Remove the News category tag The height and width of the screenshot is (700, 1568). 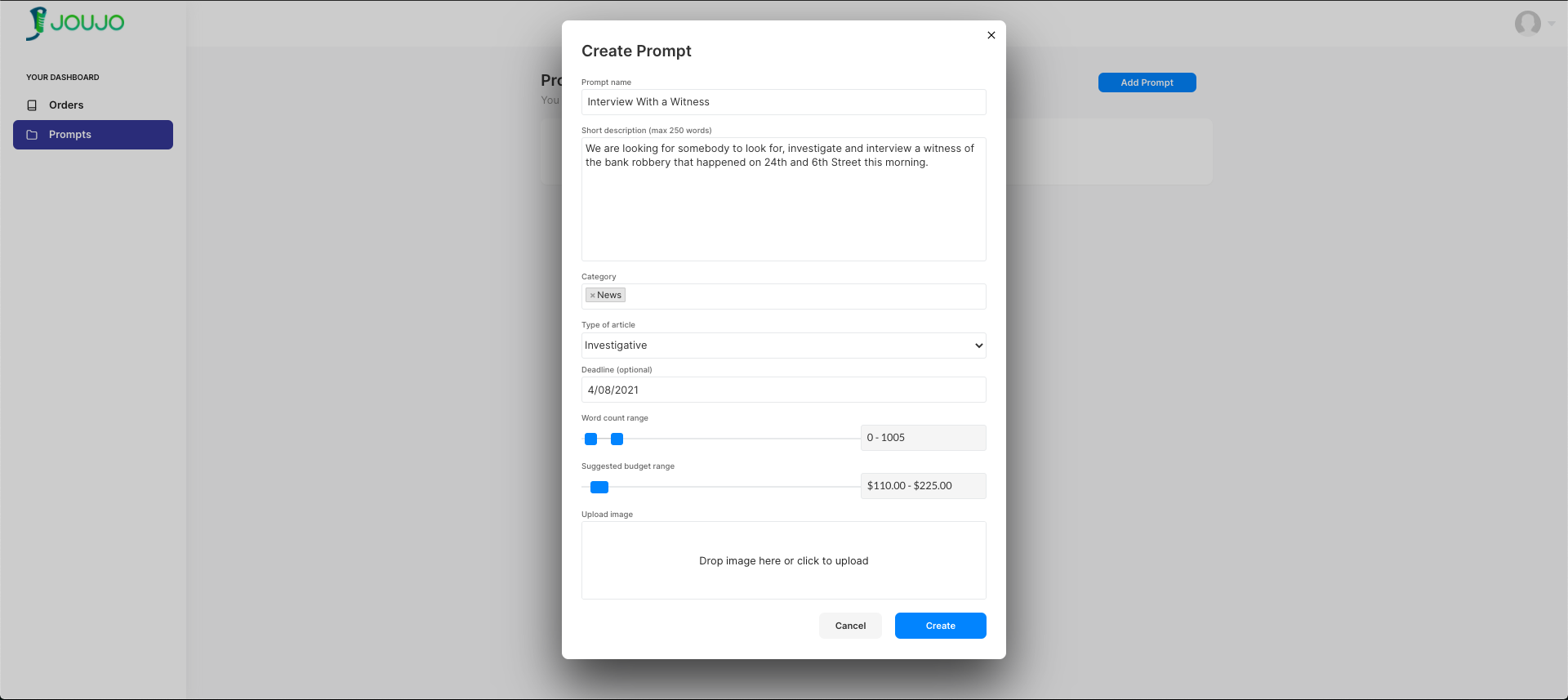[x=592, y=296]
